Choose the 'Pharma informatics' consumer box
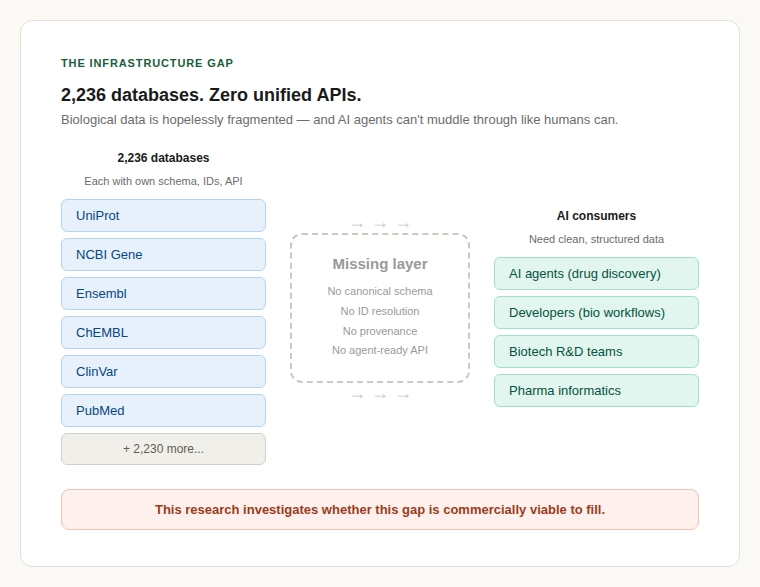 pyautogui.click(x=596, y=390)
